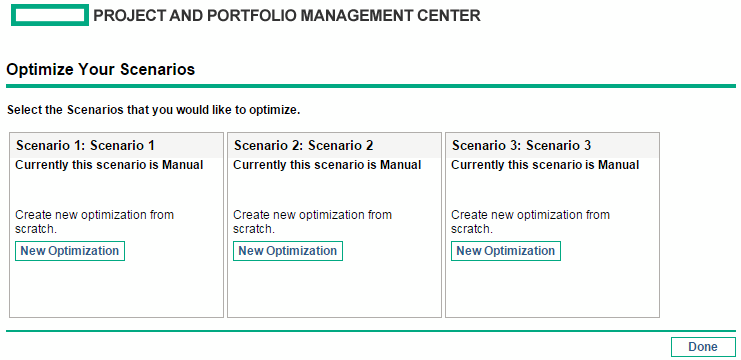Click the Done button

click(x=703, y=347)
